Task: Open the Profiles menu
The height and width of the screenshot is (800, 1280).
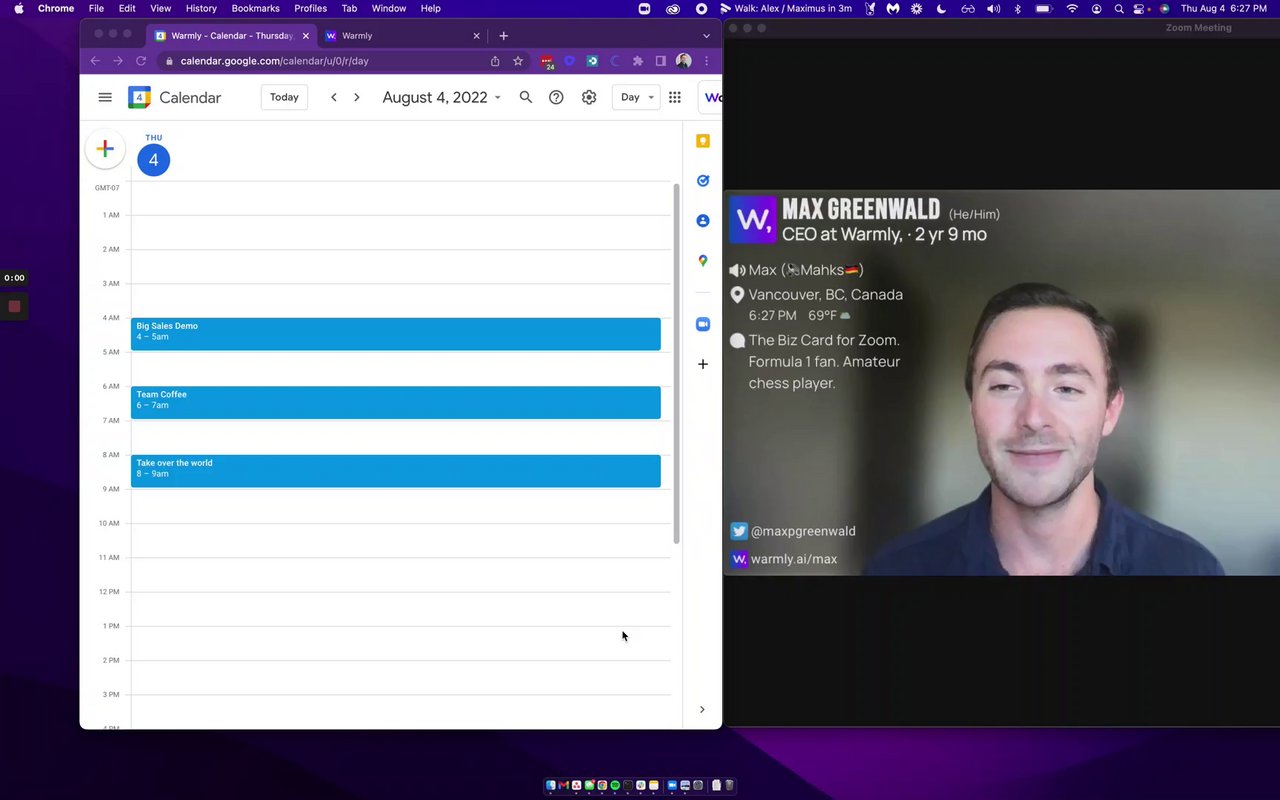Action: pyautogui.click(x=310, y=8)
